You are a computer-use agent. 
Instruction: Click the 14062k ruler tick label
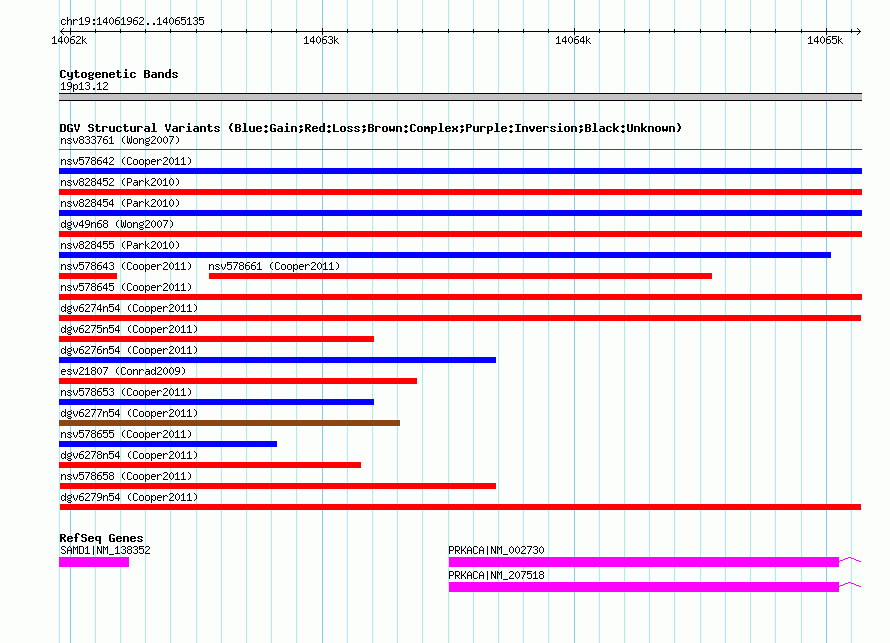coord(69,40)
